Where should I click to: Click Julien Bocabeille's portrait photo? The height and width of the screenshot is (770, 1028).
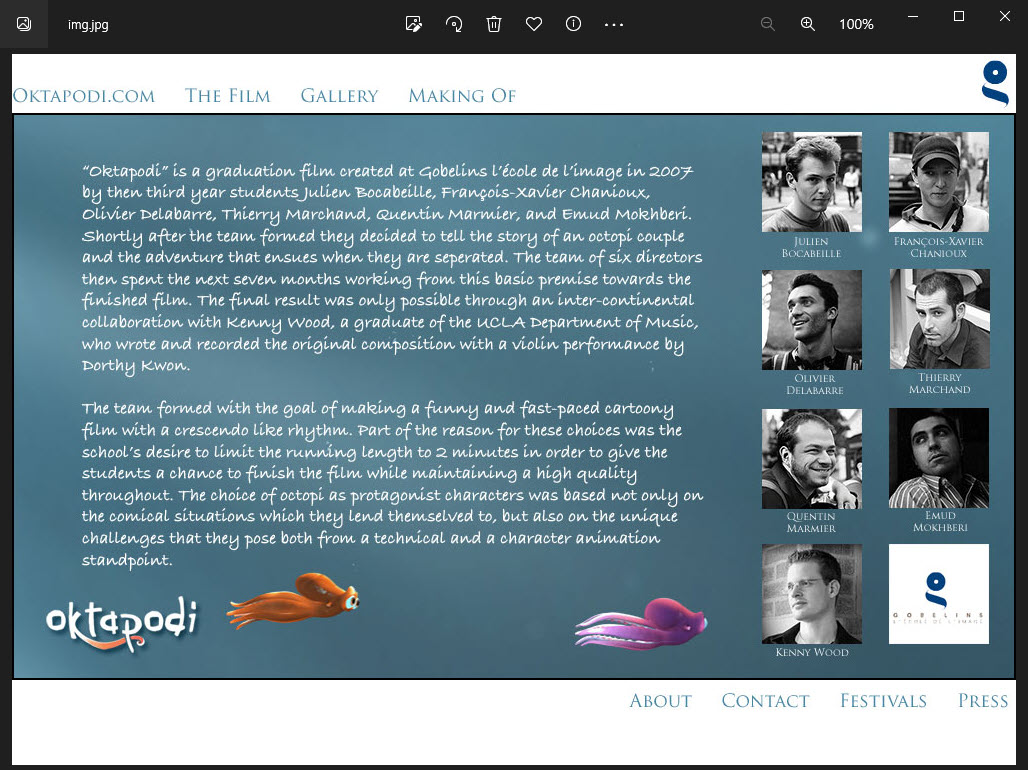tap(812, 182)
